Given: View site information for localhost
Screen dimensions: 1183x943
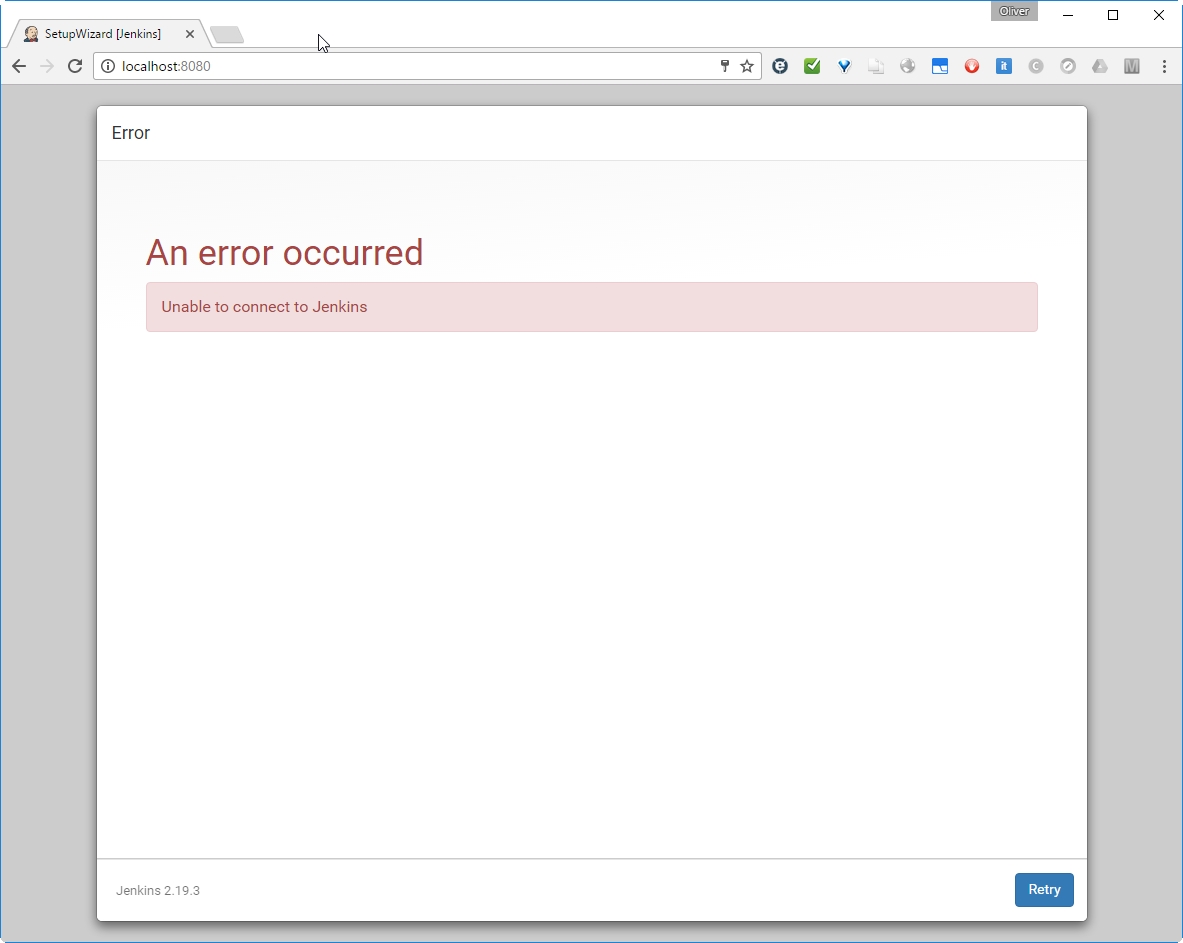Looking at the screenshot, I should [108, 66].
